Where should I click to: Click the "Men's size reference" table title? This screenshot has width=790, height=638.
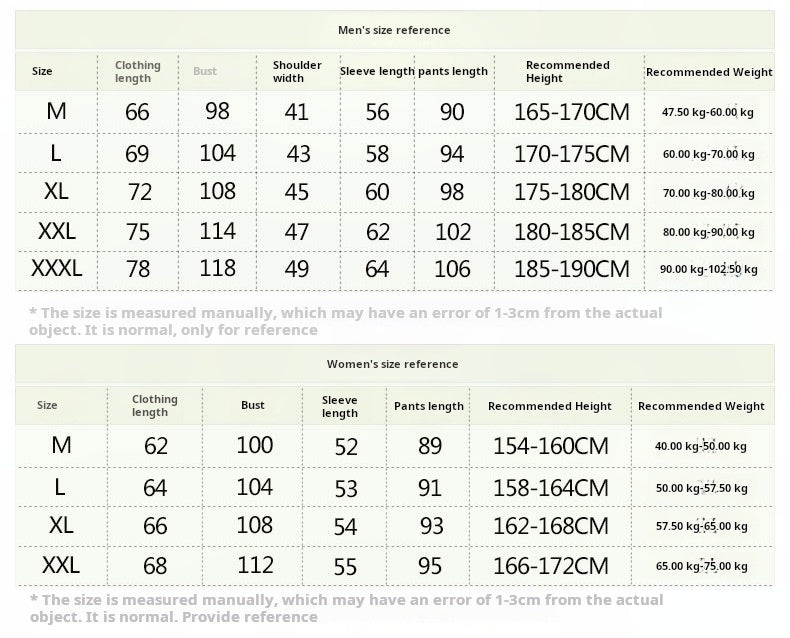pos(395,30)
